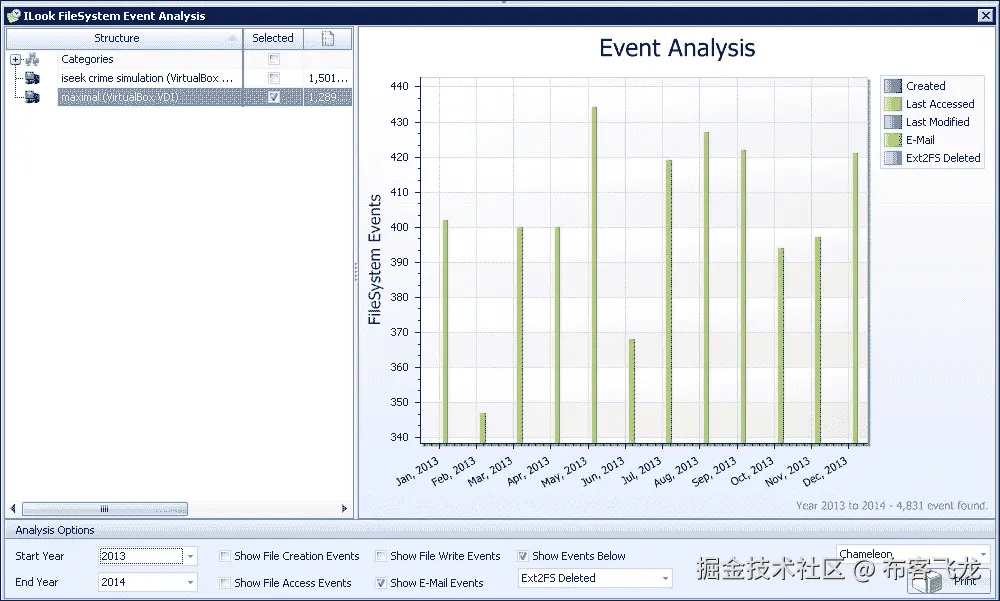The image size is (1000, 601).
Task: Click the 1,289 file count cell
Action: (x=328, y=97)
